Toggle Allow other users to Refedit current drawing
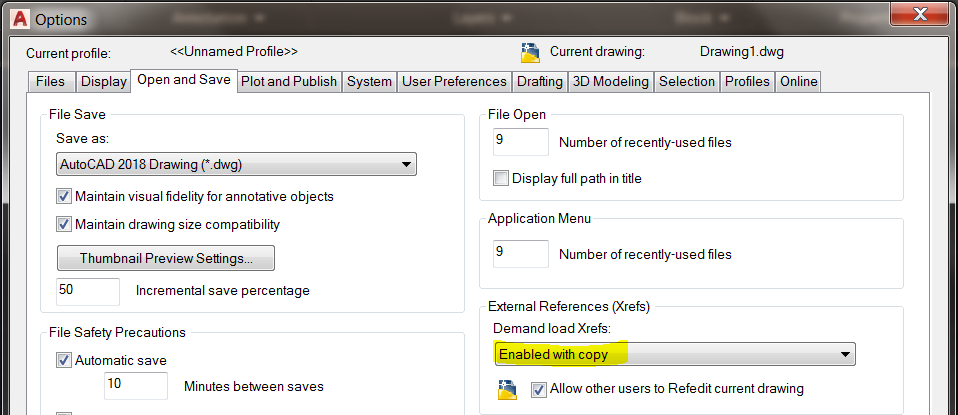This screenshot has height=415, width=958. point(539,389)
